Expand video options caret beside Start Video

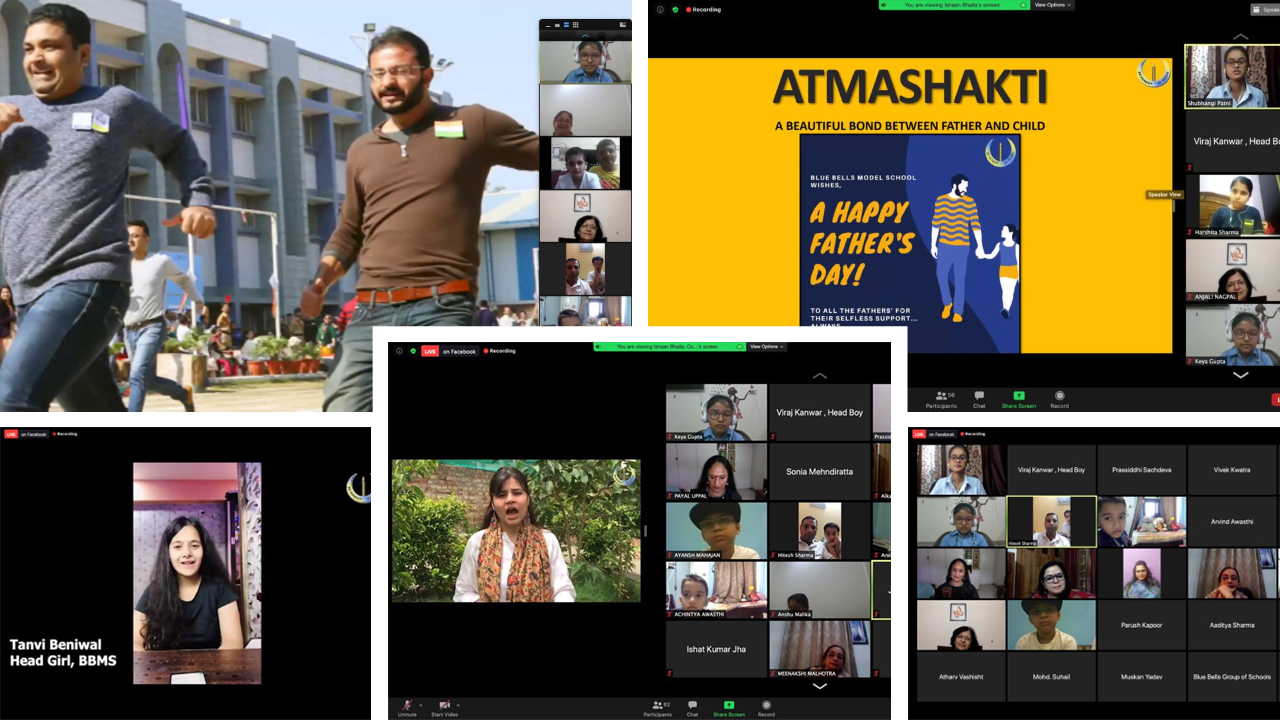coord(458,705)
